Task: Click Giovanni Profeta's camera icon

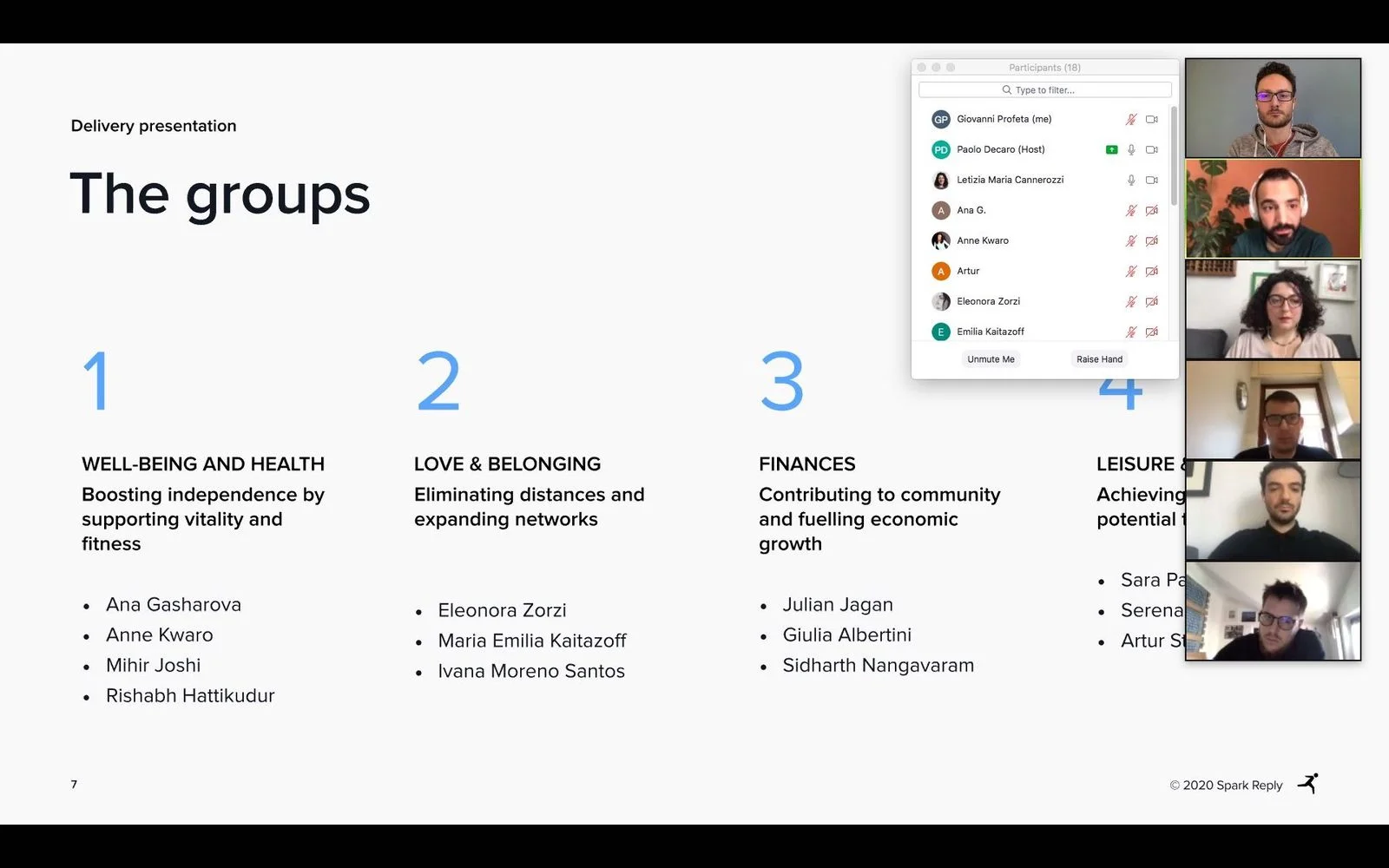Action: coord(1151,120)
